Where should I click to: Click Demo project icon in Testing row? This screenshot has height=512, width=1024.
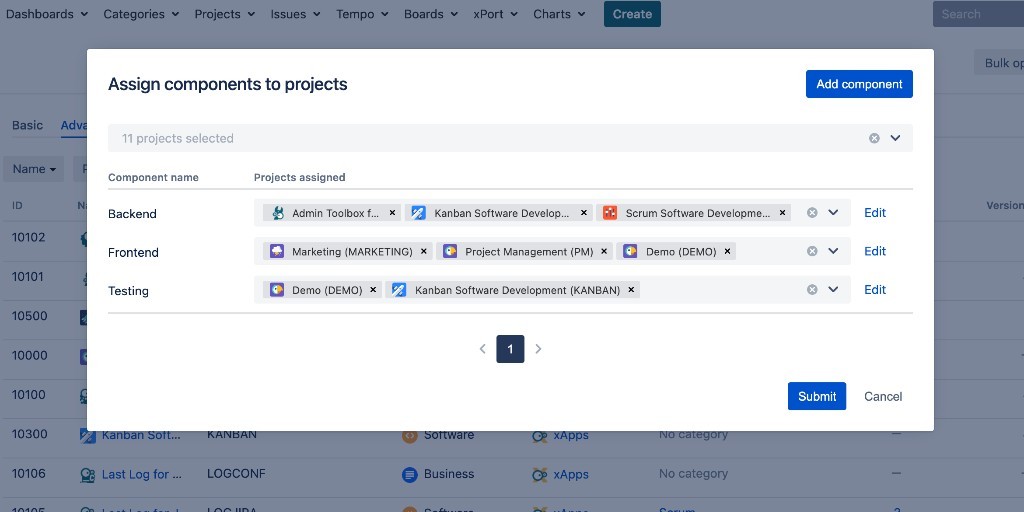(277, 290)
